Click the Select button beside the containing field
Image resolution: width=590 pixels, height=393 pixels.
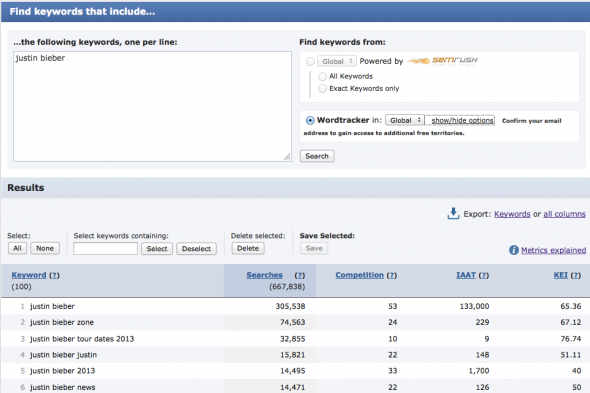[x=157, y=248]
